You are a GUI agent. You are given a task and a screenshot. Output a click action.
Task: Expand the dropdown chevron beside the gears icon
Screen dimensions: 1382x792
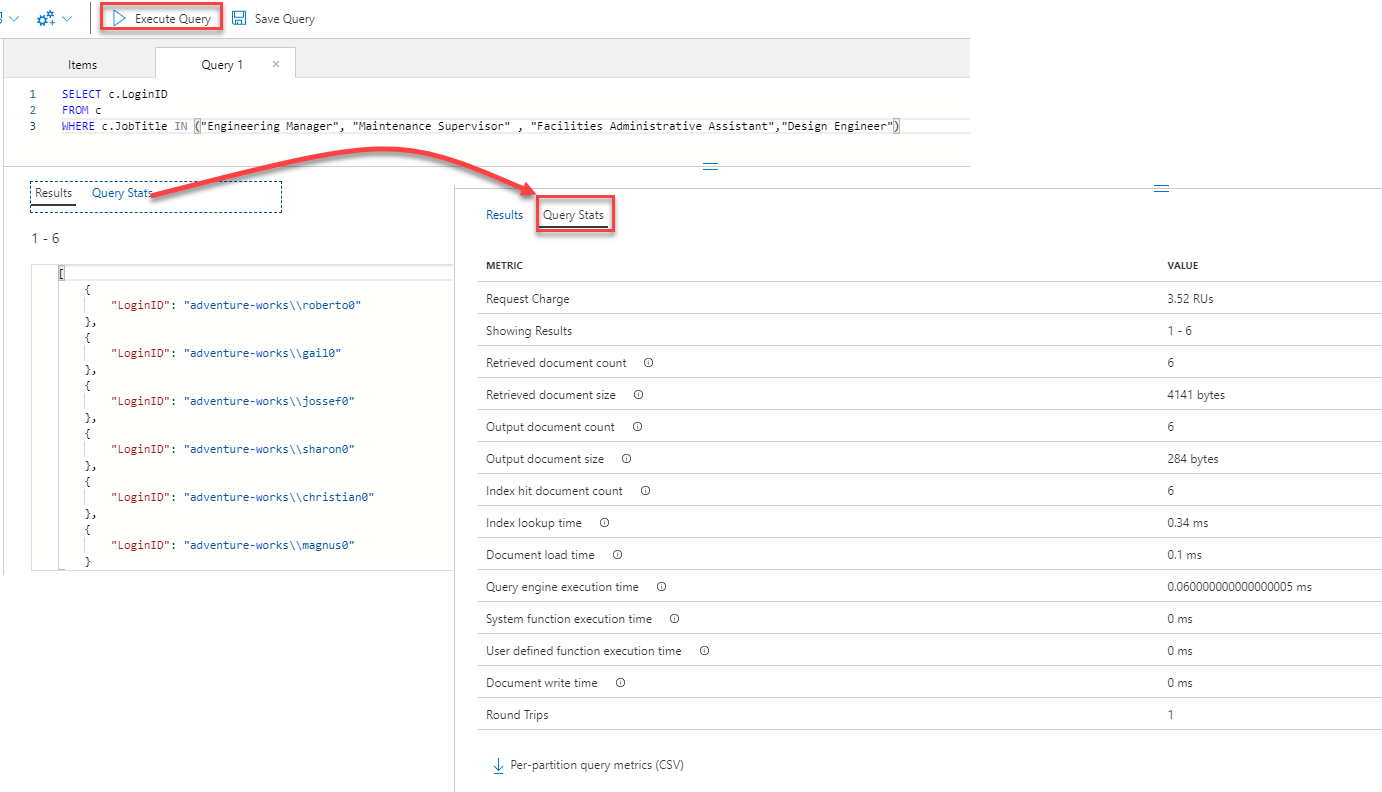point(67,19)
